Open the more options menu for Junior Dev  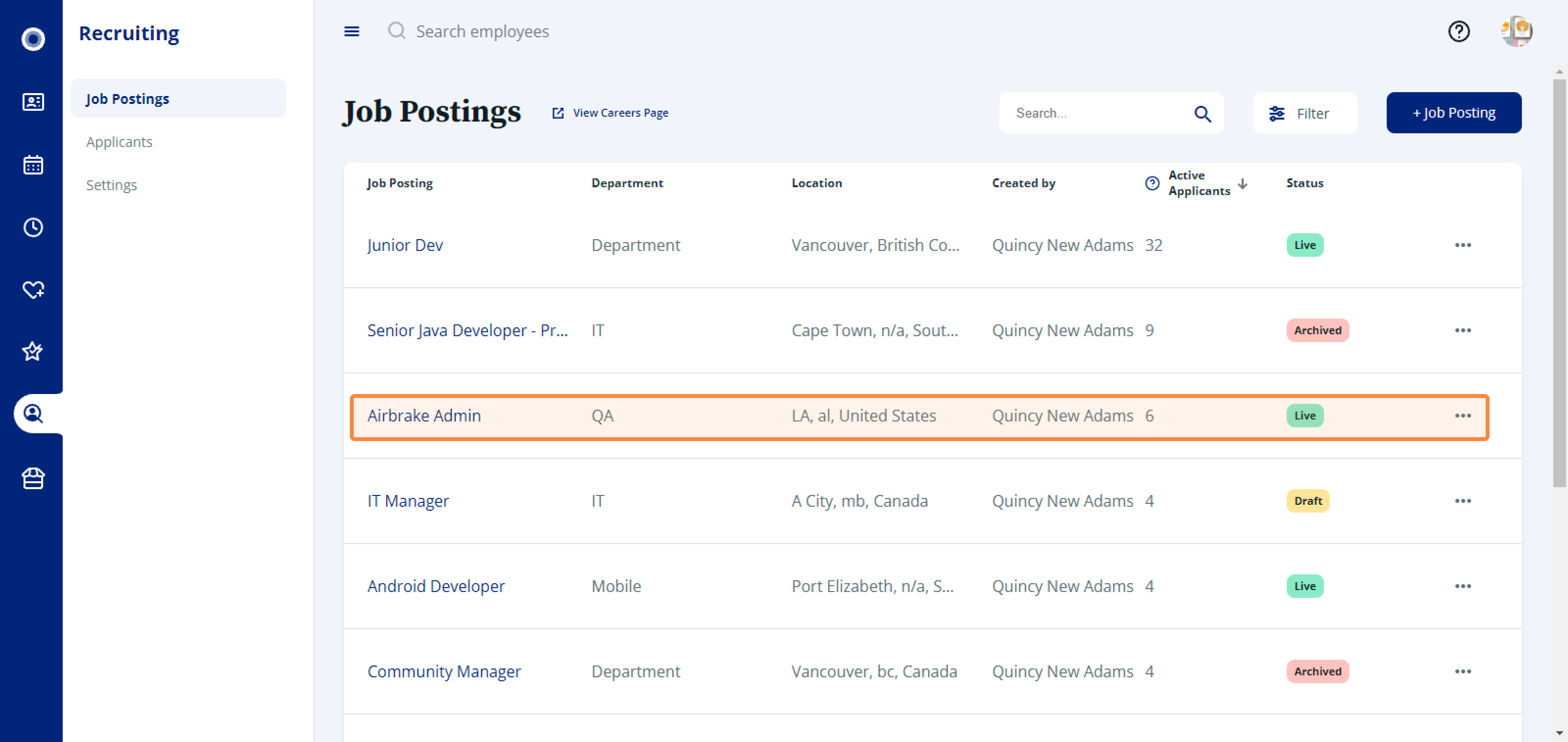coord(1463,246)
